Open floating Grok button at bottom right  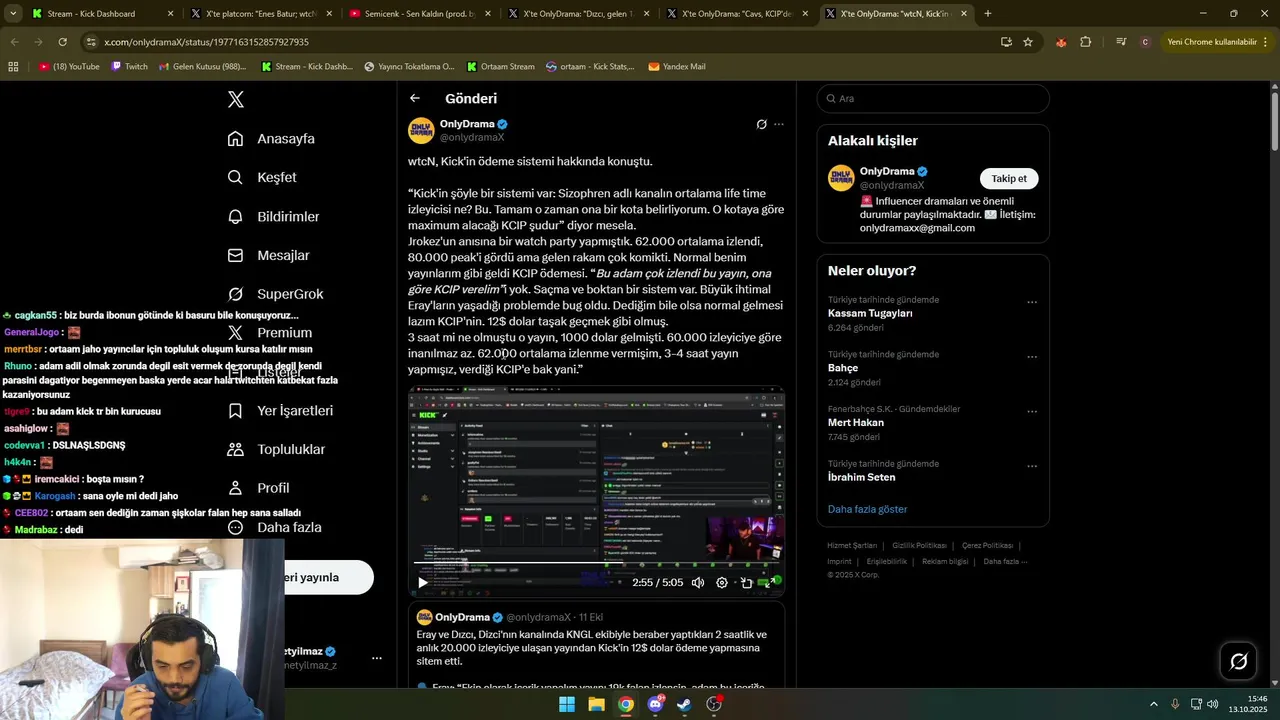[x=1238, y=661]
